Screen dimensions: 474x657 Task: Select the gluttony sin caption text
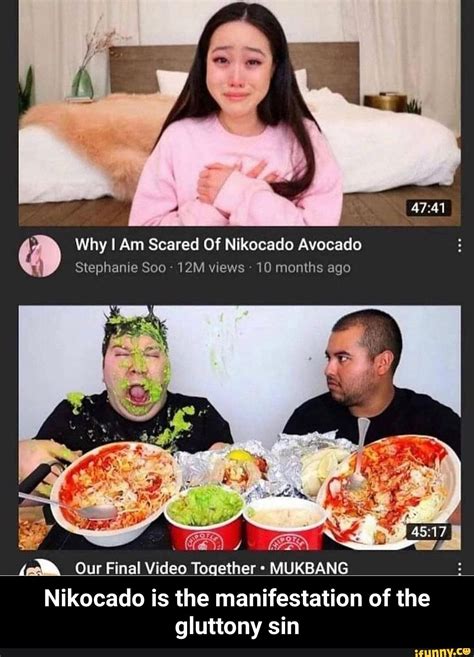pyautogui.click(x=237, y=612)
